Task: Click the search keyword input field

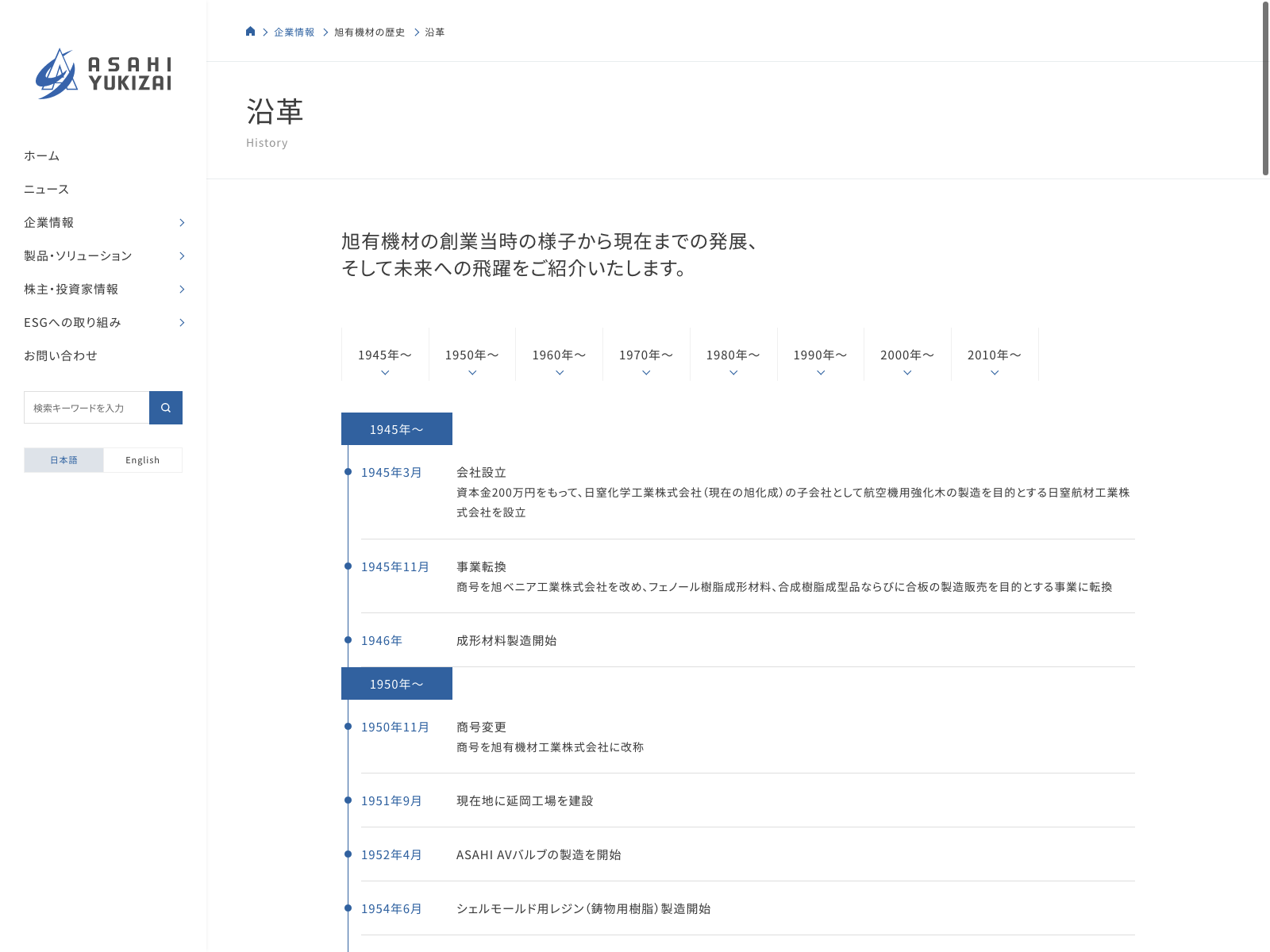Action: [87, 408]
